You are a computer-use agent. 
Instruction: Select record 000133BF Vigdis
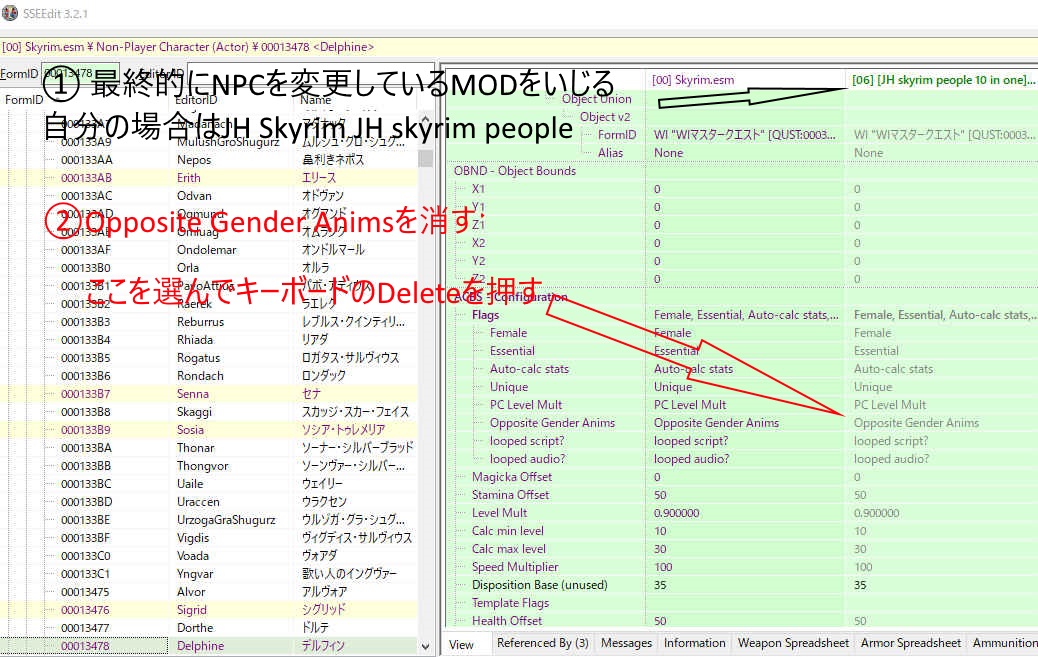[209, 538]
